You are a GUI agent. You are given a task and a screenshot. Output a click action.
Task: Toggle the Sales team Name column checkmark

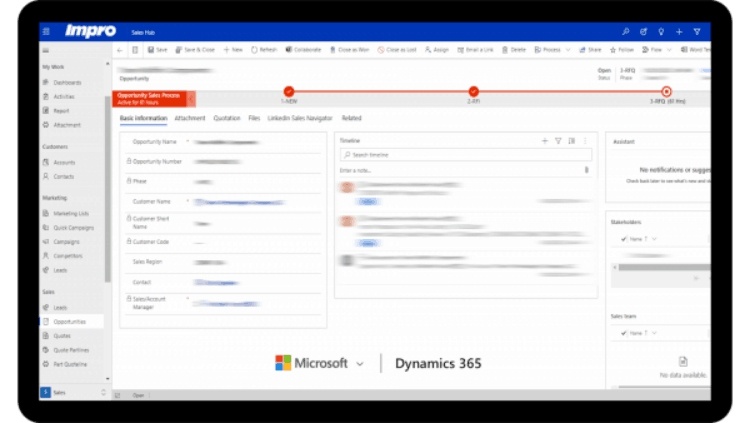click(623, 333)
